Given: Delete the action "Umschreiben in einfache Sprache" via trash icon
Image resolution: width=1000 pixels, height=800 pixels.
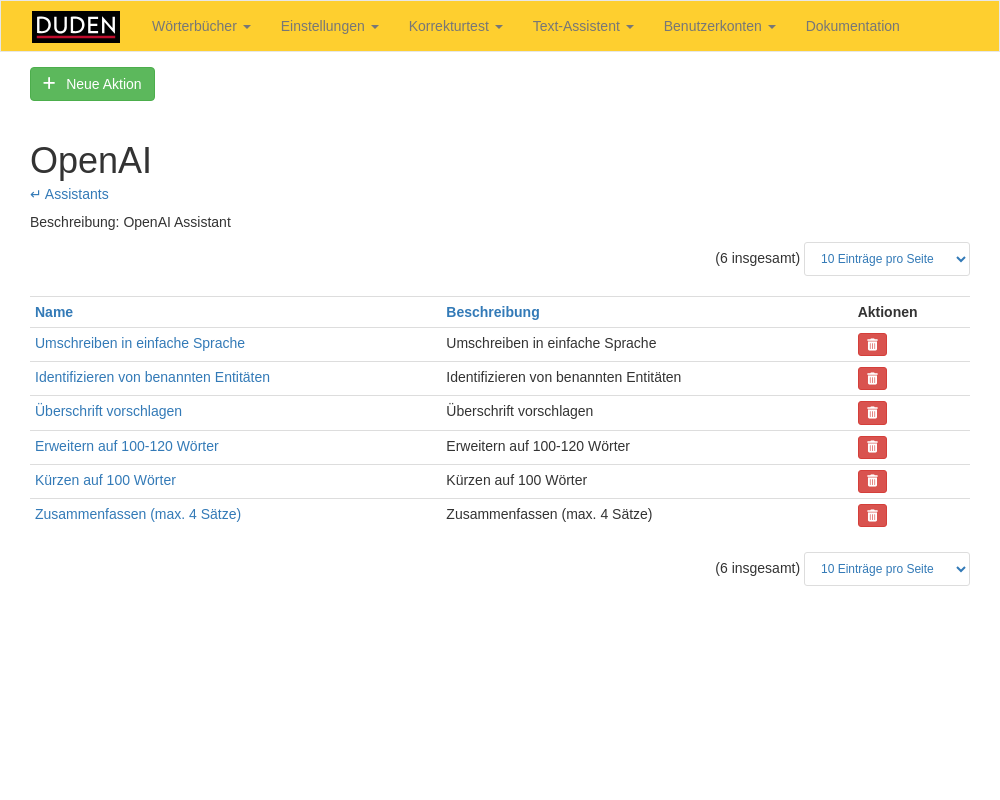Looking at the screenshot, I should (x=871, y=344).
